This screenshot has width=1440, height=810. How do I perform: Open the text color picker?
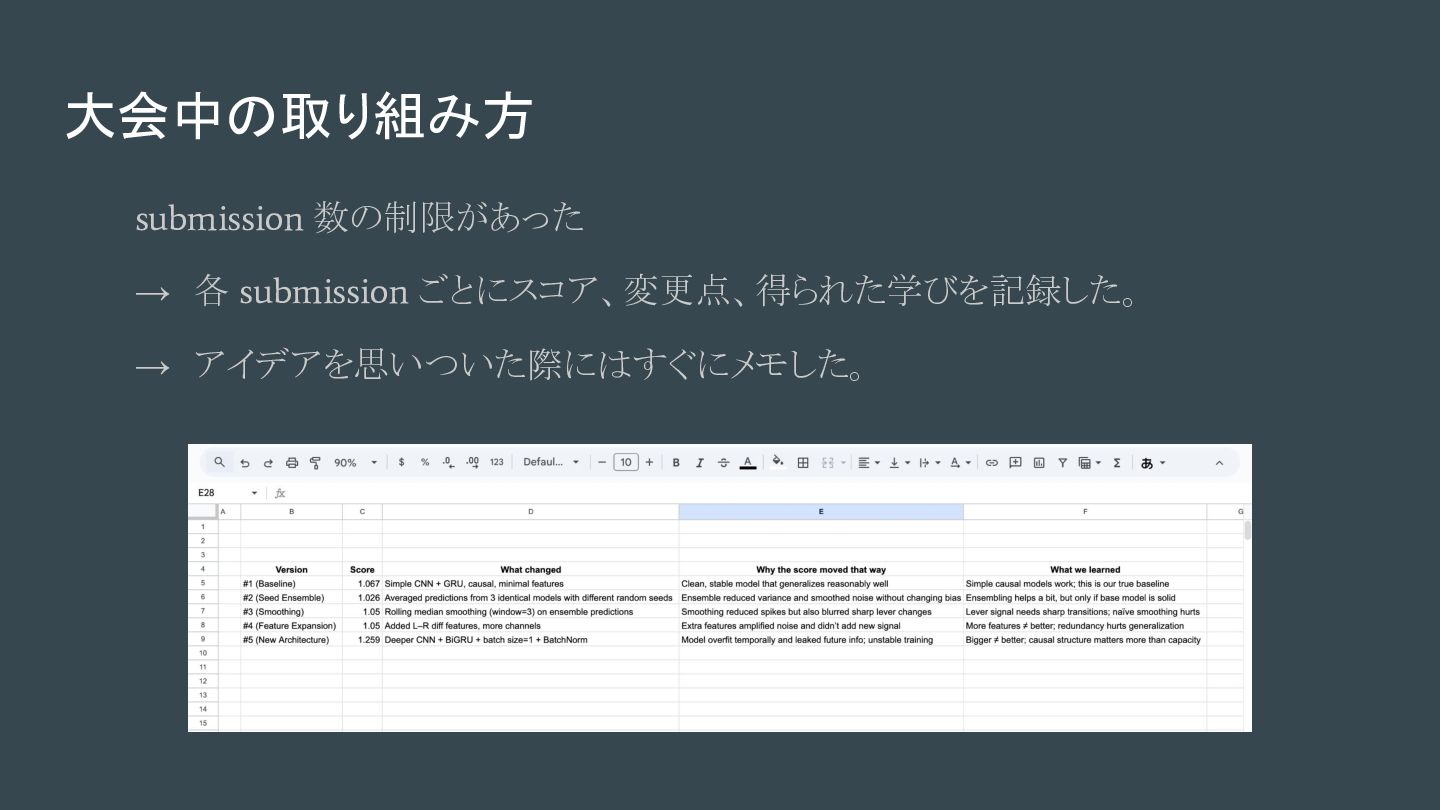click(x=747, y=462)
